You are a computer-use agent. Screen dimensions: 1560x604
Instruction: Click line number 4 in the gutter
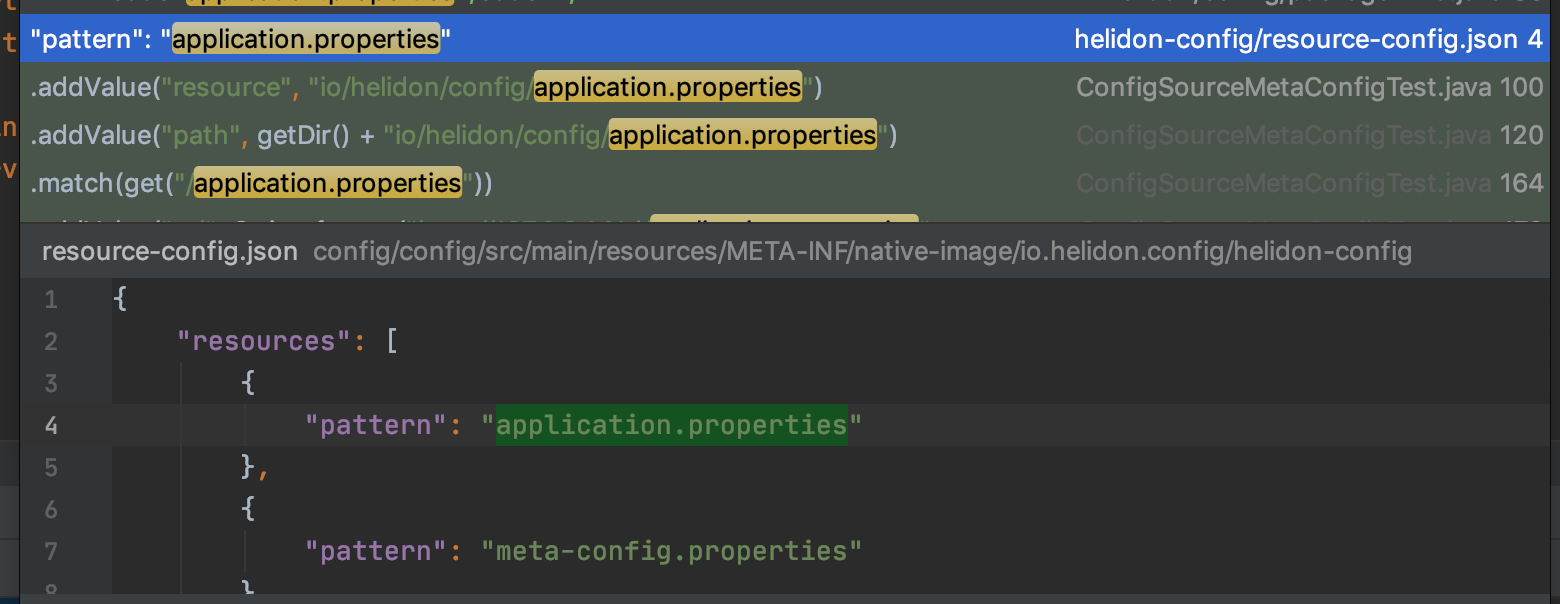[x=50, y=425]
